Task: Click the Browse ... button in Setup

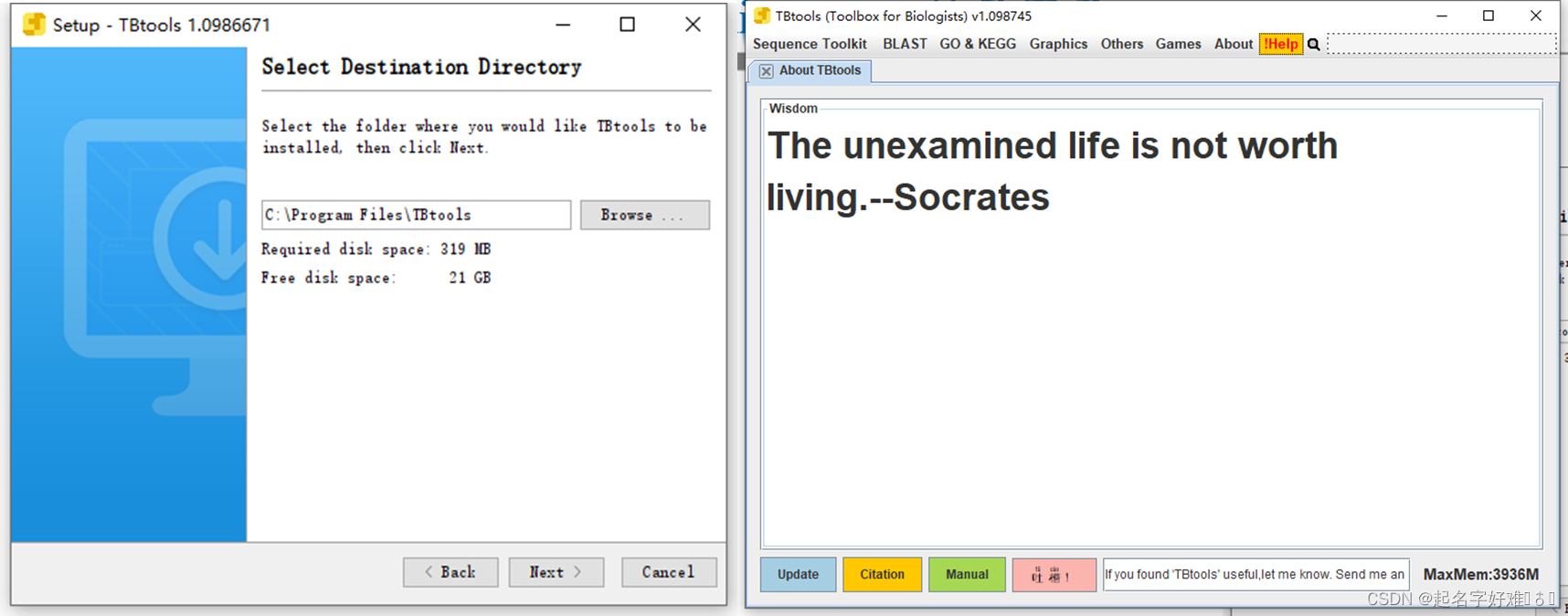Action: click(644, 215)
